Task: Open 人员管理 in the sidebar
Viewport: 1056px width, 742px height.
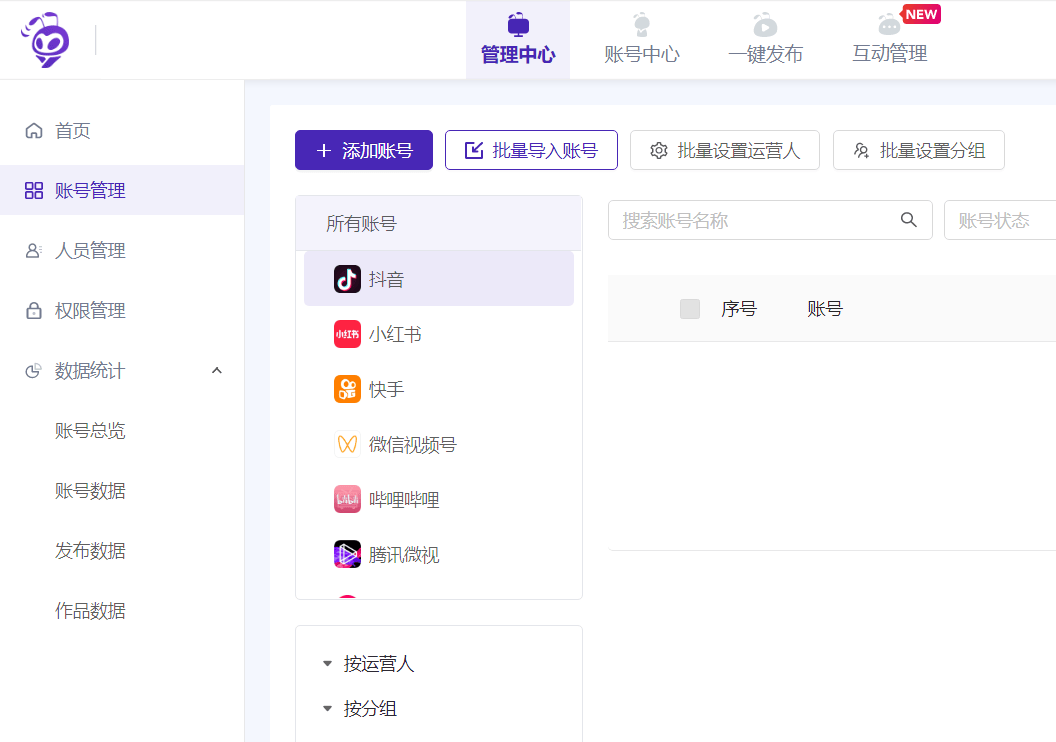Action: point(122,250)
